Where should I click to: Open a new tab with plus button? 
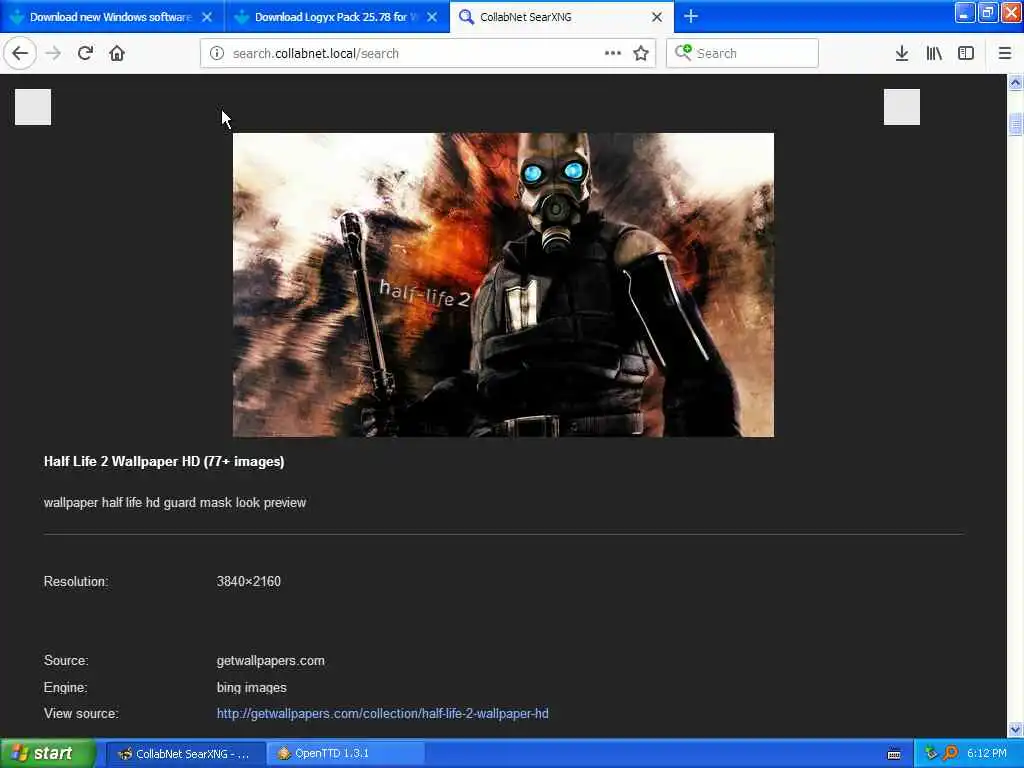tap(691, 16)
